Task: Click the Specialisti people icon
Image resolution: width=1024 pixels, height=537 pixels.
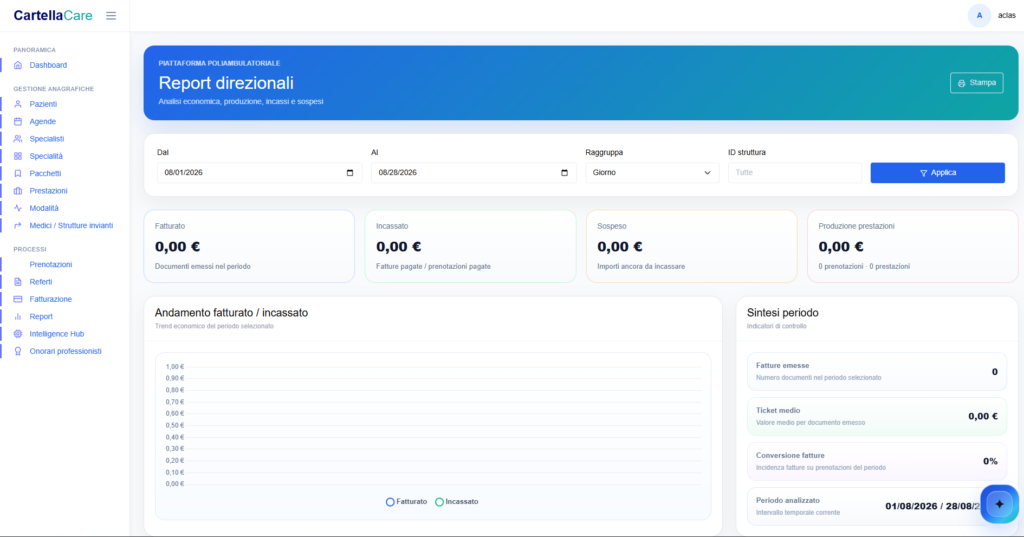Action: [x=18, y=138]
